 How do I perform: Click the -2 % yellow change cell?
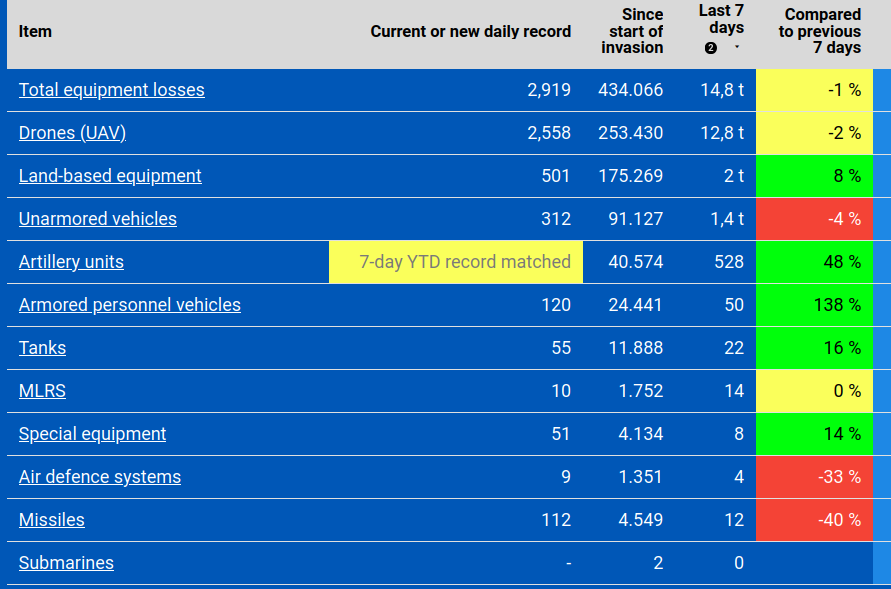(x=814, y=133)
